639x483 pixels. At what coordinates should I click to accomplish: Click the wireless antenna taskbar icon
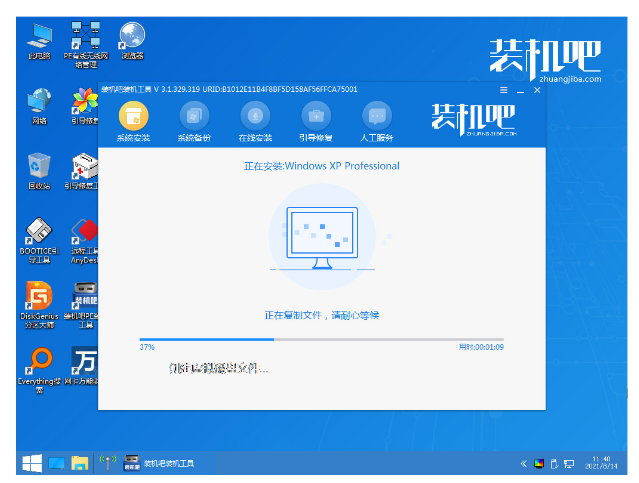[108, 463]
